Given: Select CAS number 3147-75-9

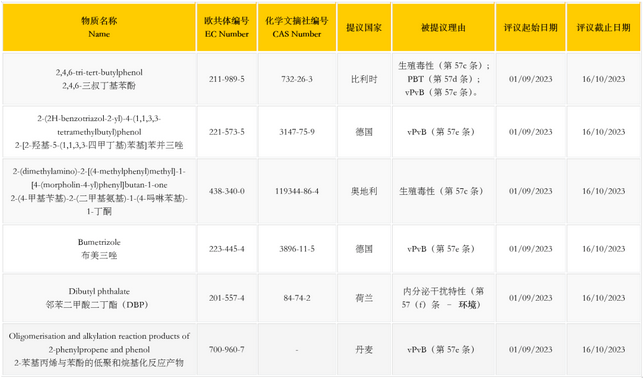Looking at the screenshot, I should (297, 132).
